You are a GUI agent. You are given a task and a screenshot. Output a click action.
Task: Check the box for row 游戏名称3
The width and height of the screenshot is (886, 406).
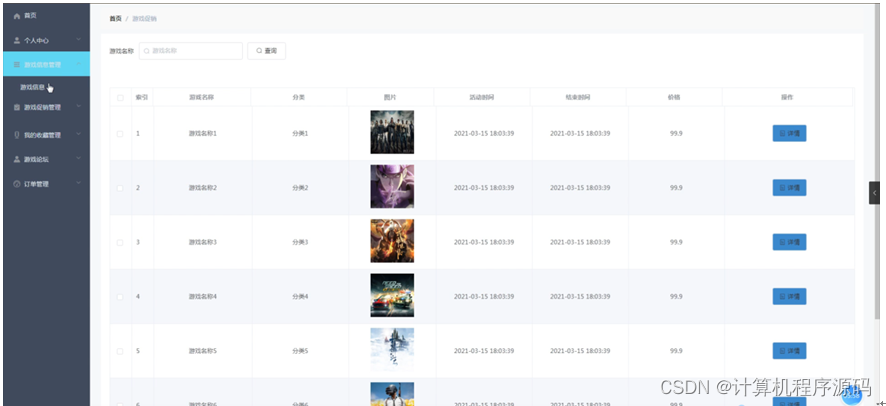[x=120, y=242]
